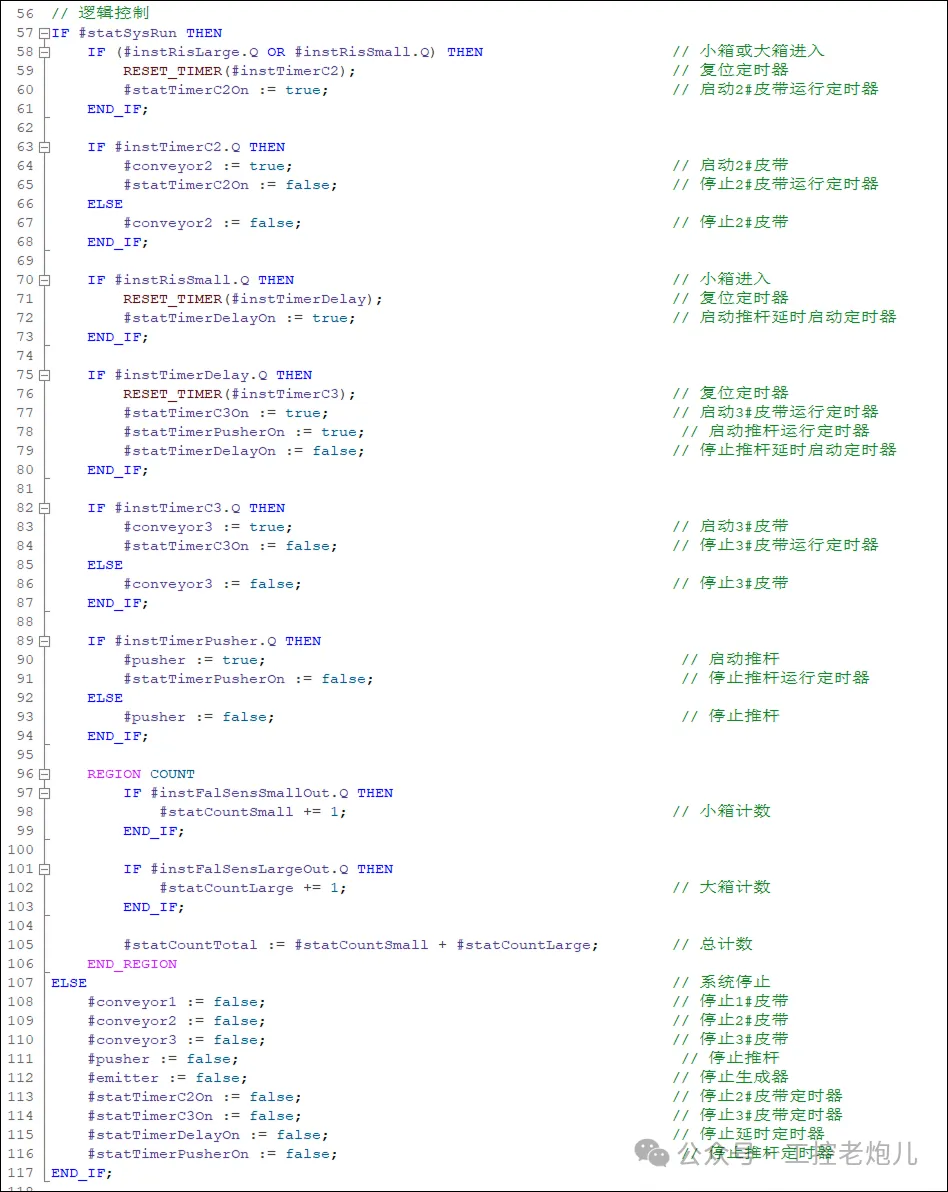Click the comment '// 停止推杆延时启动定时器'

tap(785, 450)
